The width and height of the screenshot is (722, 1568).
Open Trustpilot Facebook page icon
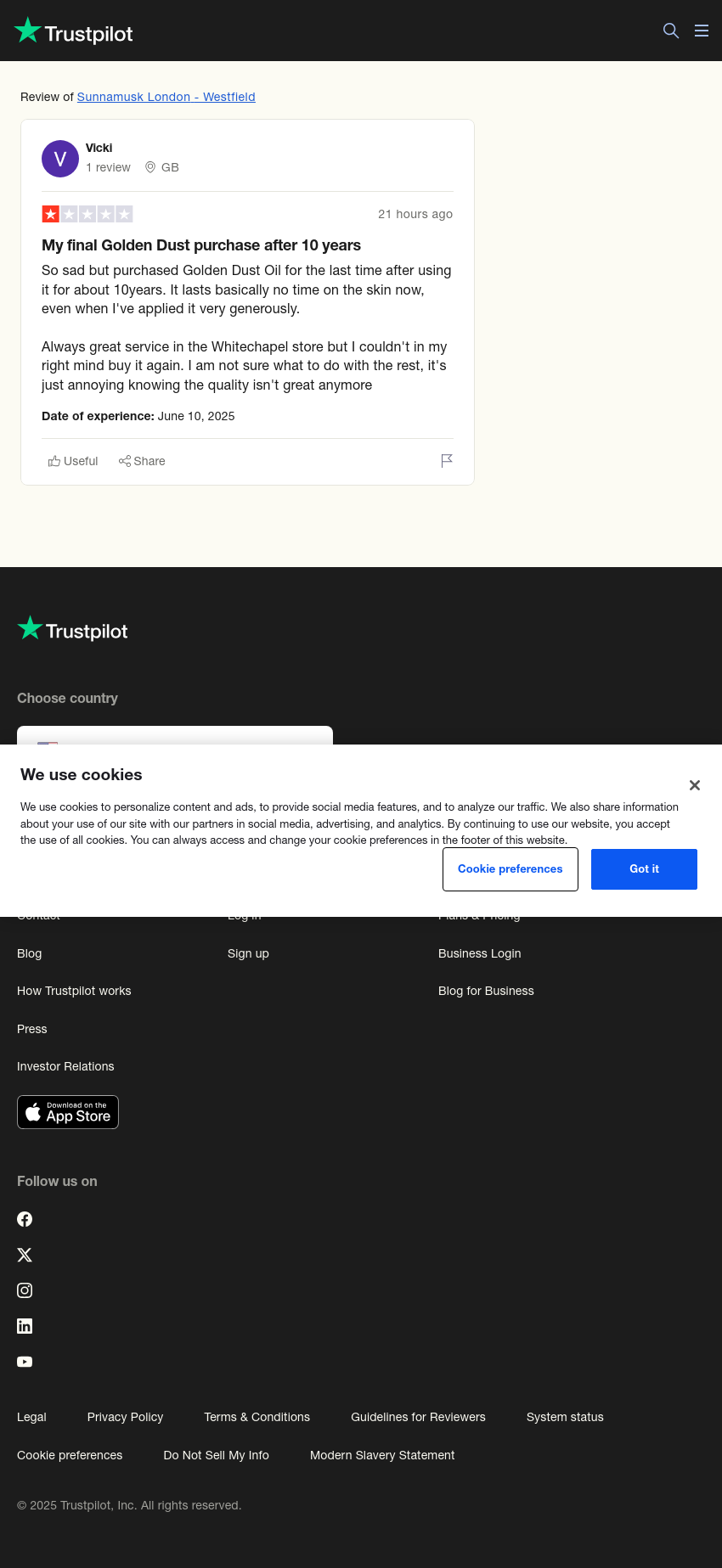click(x=25, y=1219)
